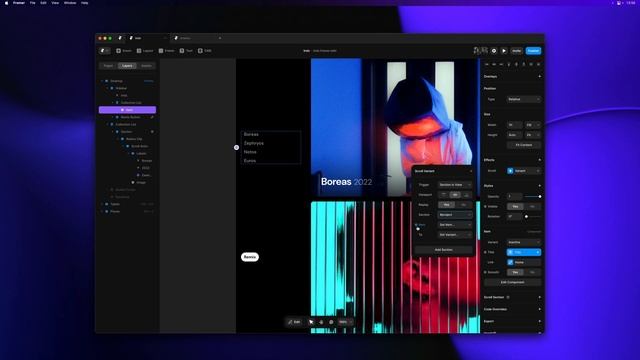640x360 pixels.
Task: Expand the Tablet breakpoint layer
Action: pos(102,204)
